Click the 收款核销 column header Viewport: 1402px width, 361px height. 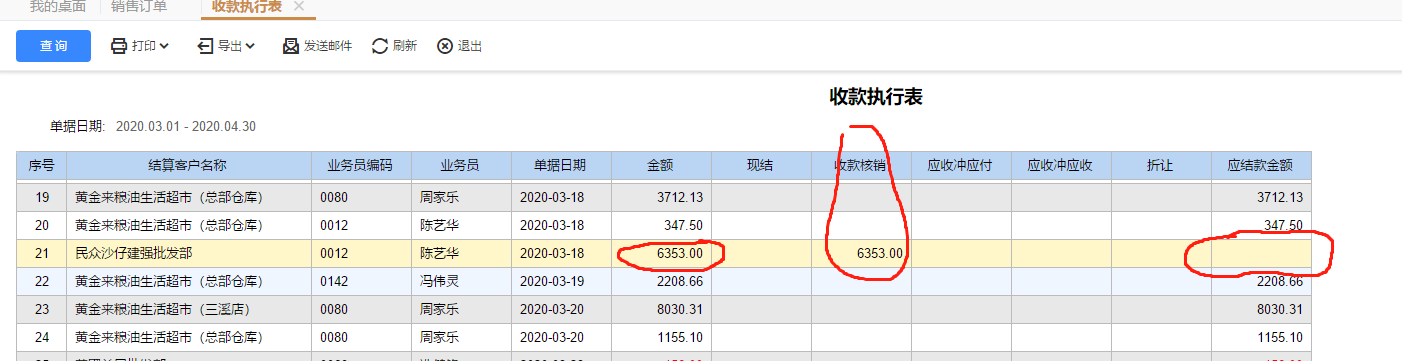coord(861,166)
